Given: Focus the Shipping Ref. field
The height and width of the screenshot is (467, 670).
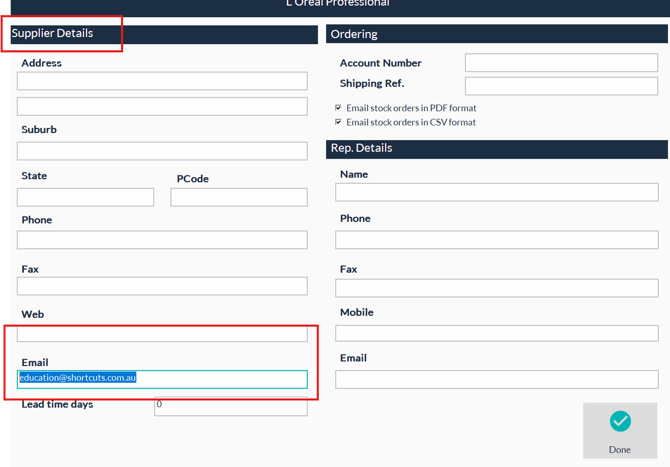Looking at the screenshot, I should point(561,85).
